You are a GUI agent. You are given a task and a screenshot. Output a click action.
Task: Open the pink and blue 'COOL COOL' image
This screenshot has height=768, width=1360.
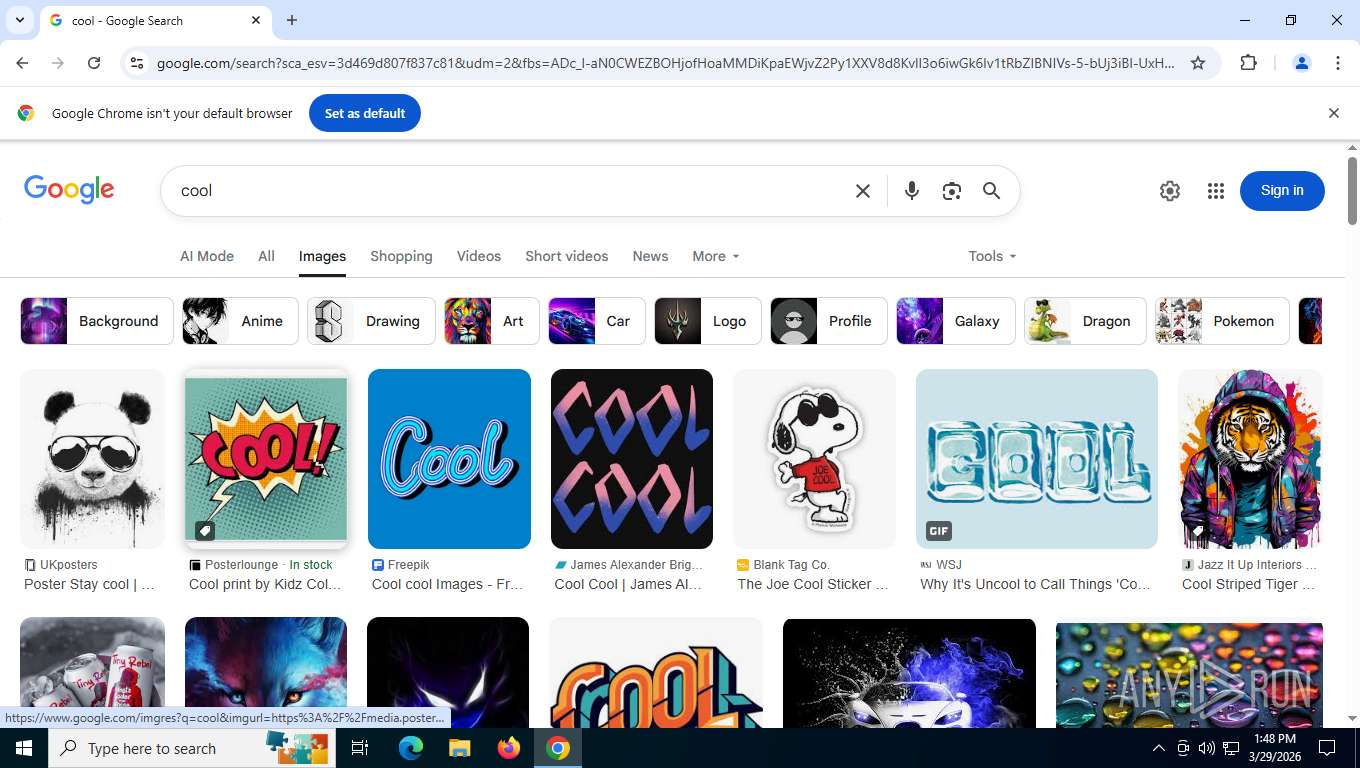pyautogui.click(x=632, y=459)
